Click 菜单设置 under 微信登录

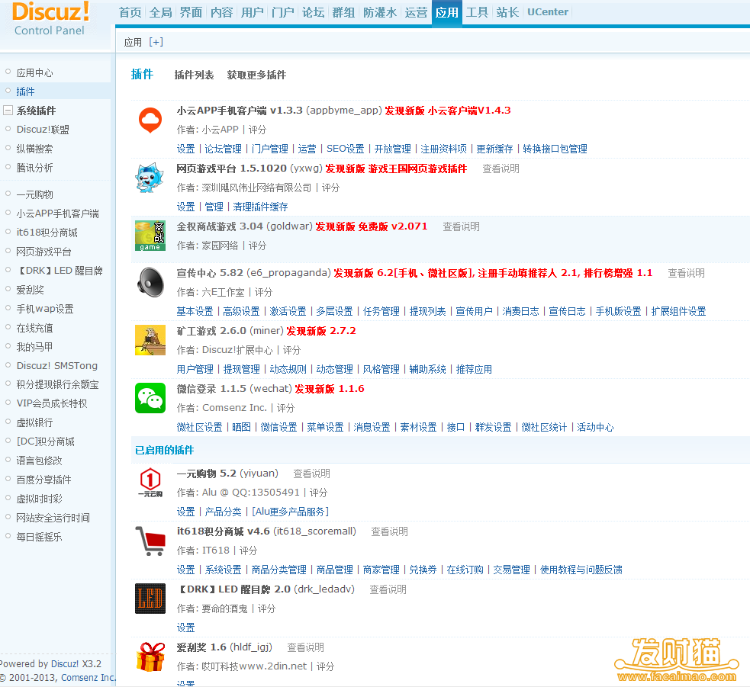coord(325,427)
